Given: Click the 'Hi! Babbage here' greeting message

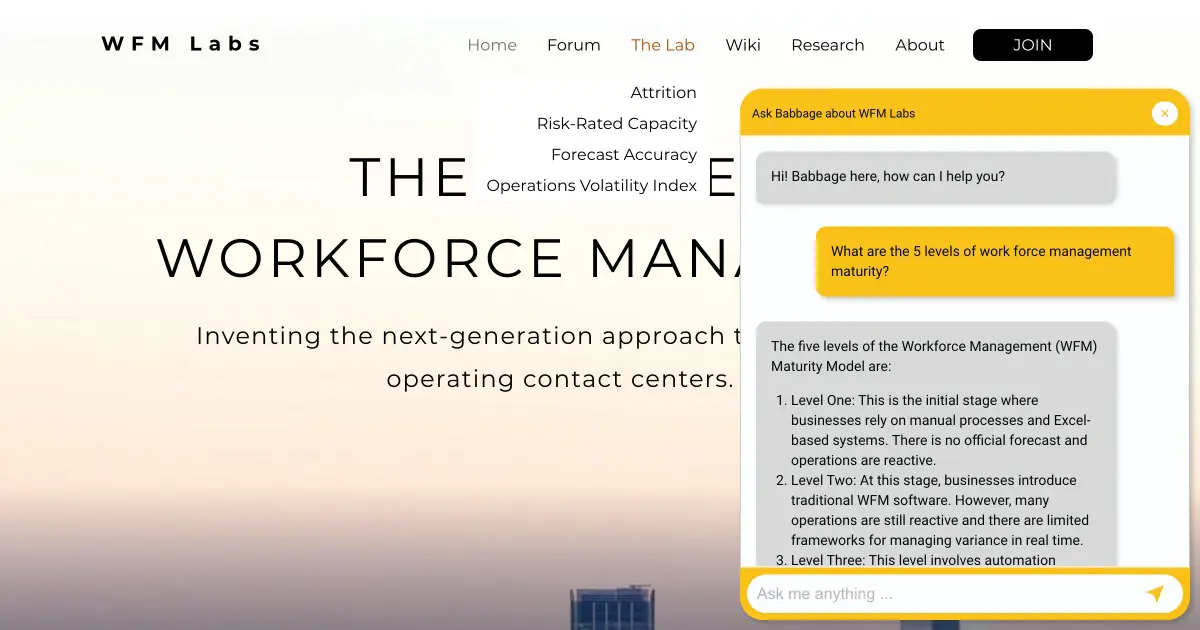Looking at the screenshot, I should [x=936, y=177].
